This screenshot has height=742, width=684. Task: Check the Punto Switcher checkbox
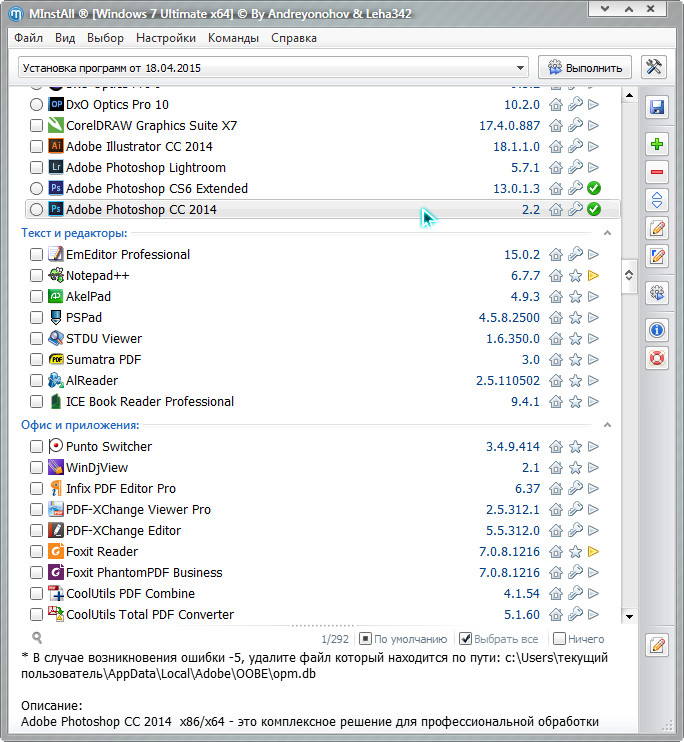36,446
